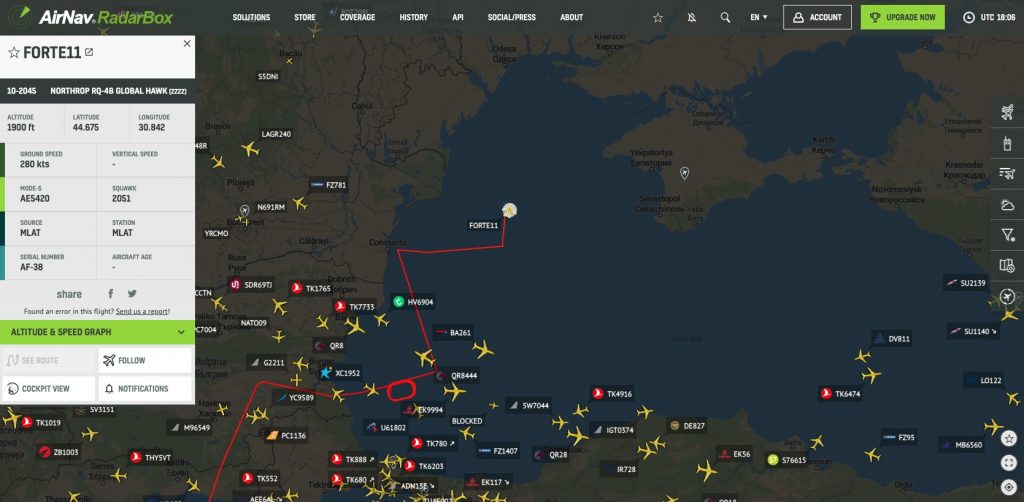Screen dimensions: 1024x502
Task: Select the TK4916 flight label
Action: [612, 394]
